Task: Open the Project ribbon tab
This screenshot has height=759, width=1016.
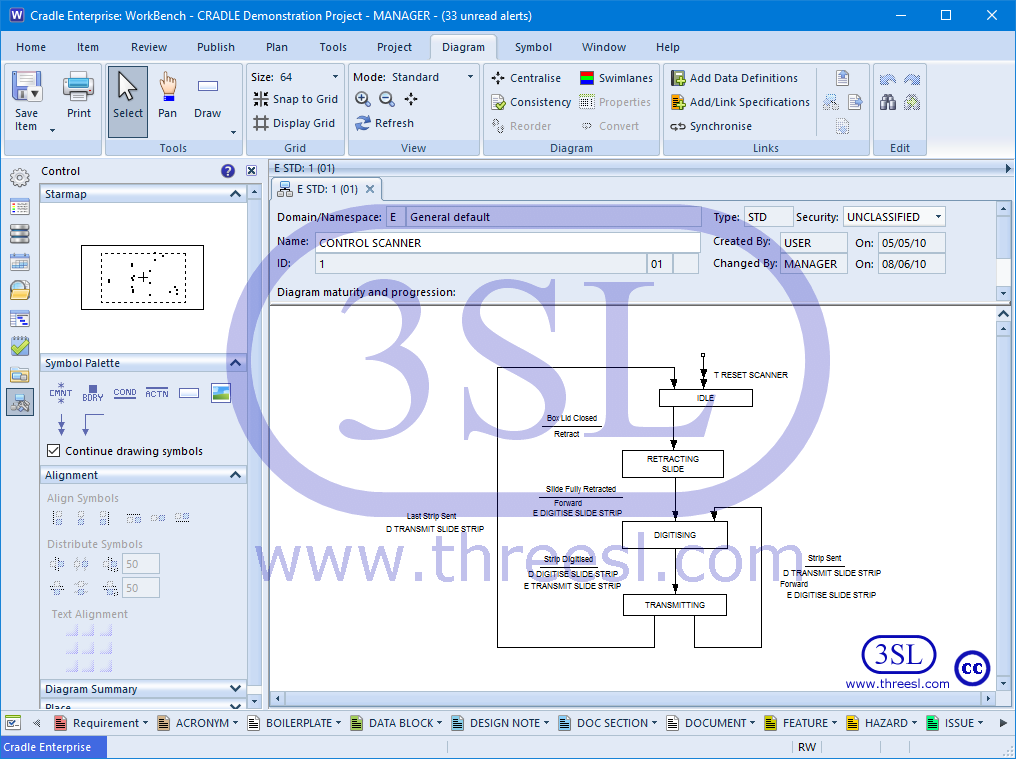Action: [x=394, y=47]
